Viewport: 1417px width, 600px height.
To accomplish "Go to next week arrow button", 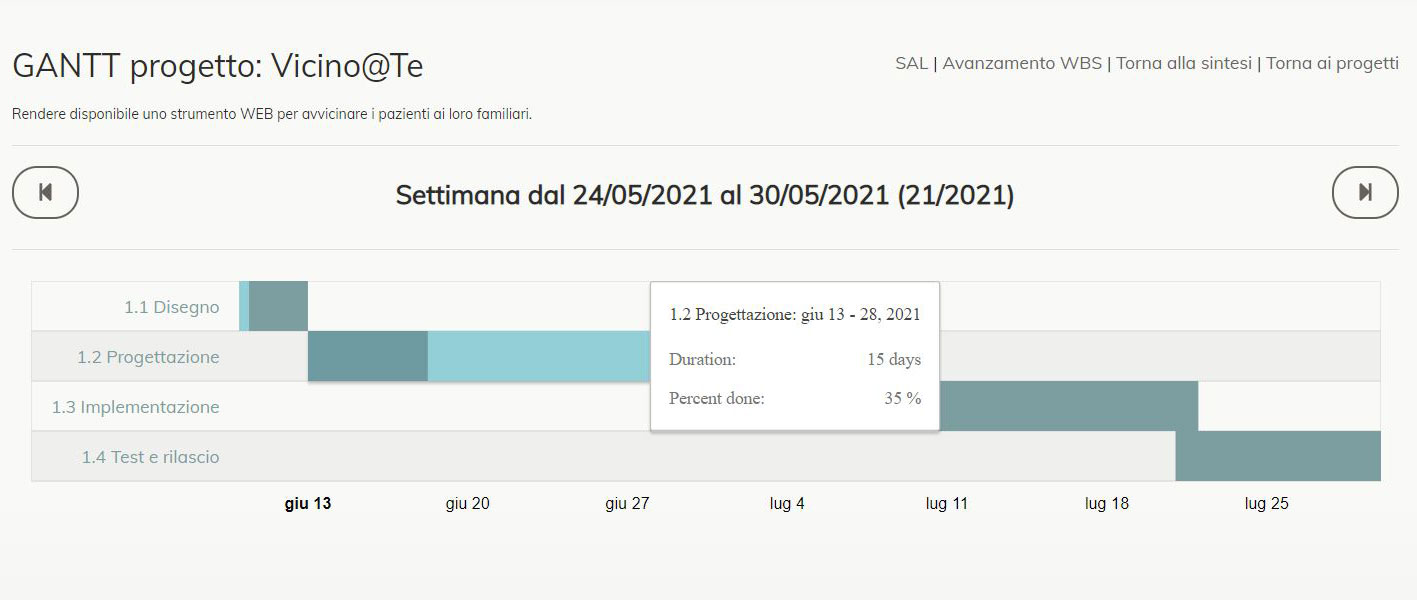I will (1365, 192).
